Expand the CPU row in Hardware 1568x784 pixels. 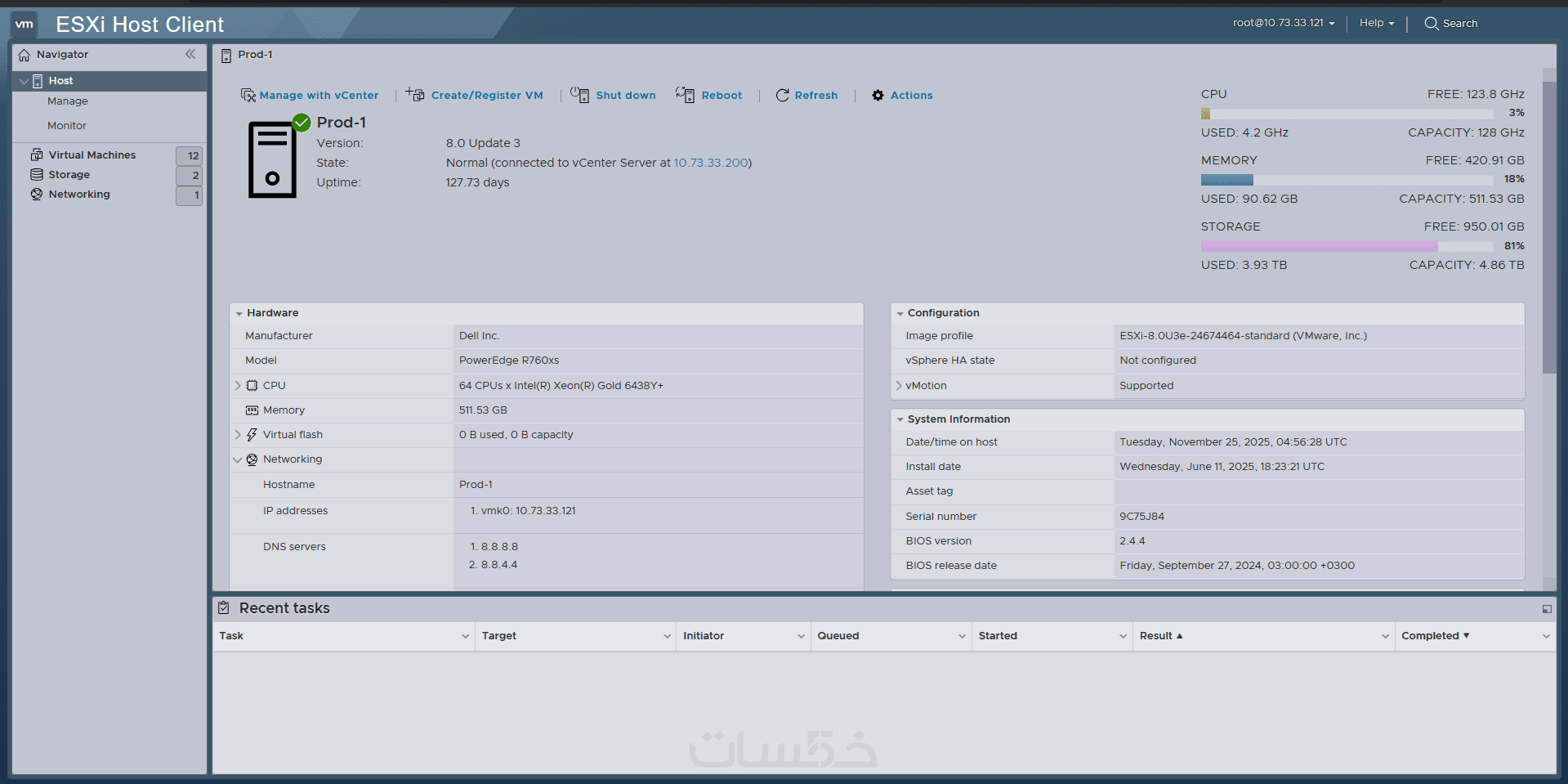click(238, 386)
